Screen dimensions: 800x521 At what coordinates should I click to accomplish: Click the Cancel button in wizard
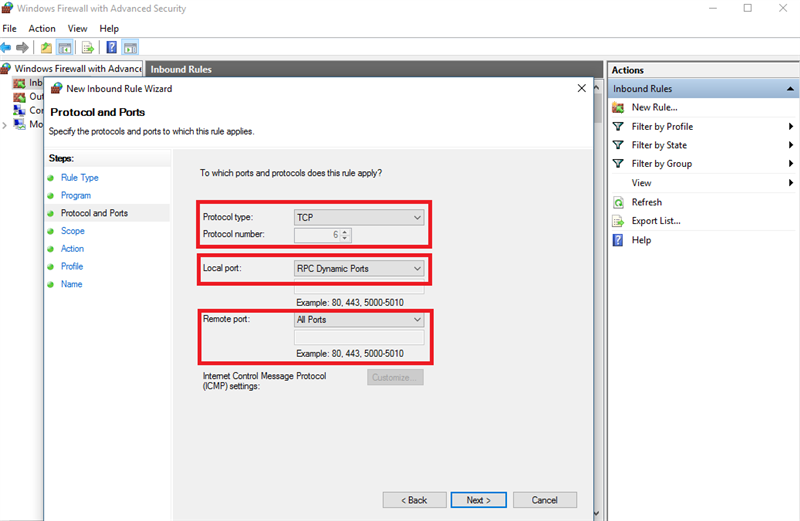pos(544,500)
